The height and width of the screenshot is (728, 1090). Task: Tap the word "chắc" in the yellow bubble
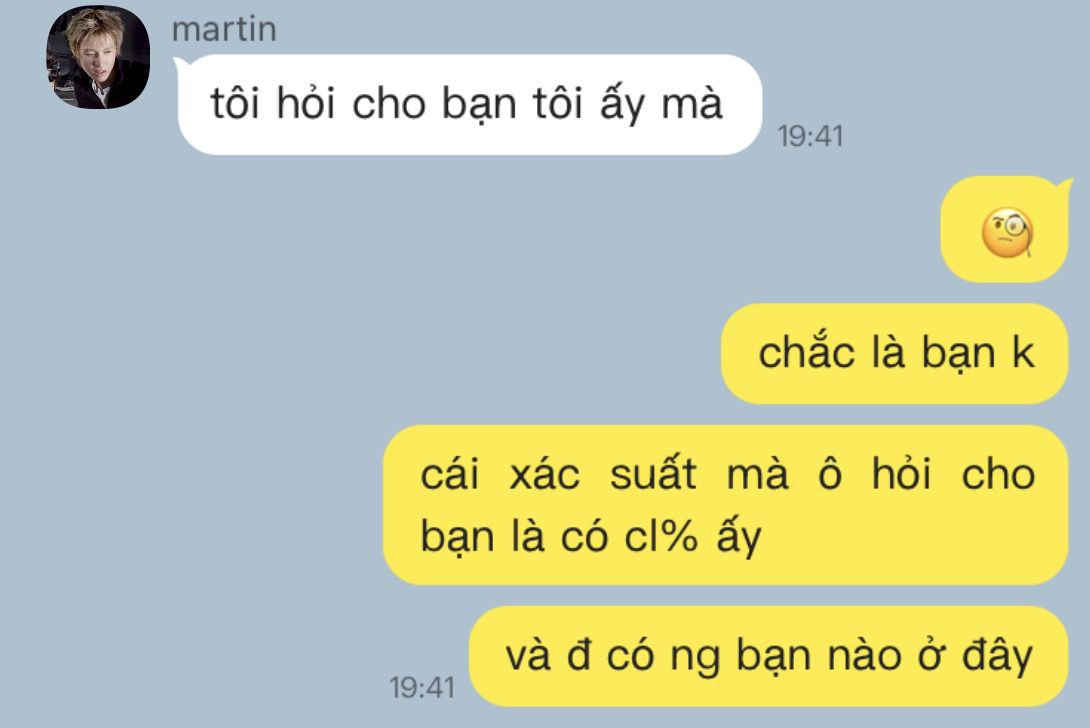click(806, 351)
